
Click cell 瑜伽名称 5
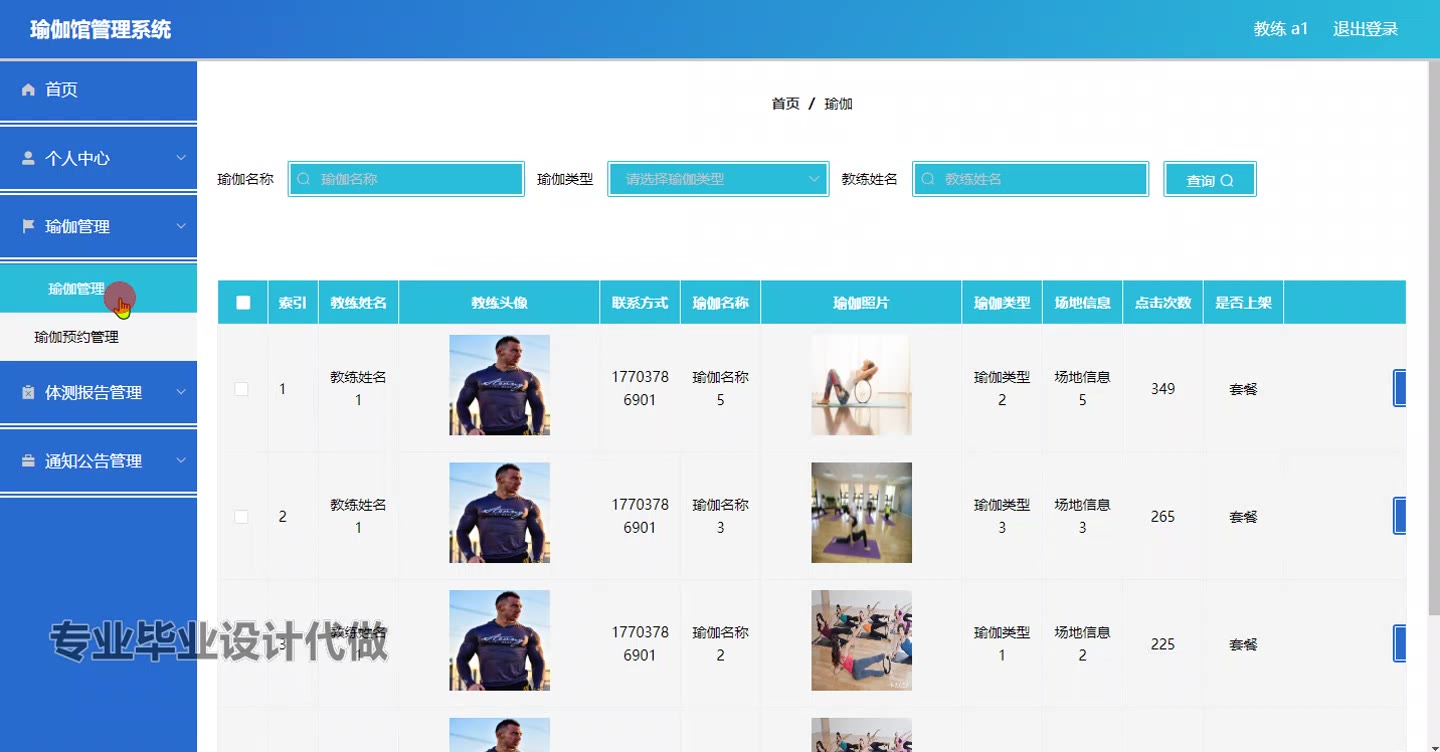pyautogui.click(x=720, y=389)
